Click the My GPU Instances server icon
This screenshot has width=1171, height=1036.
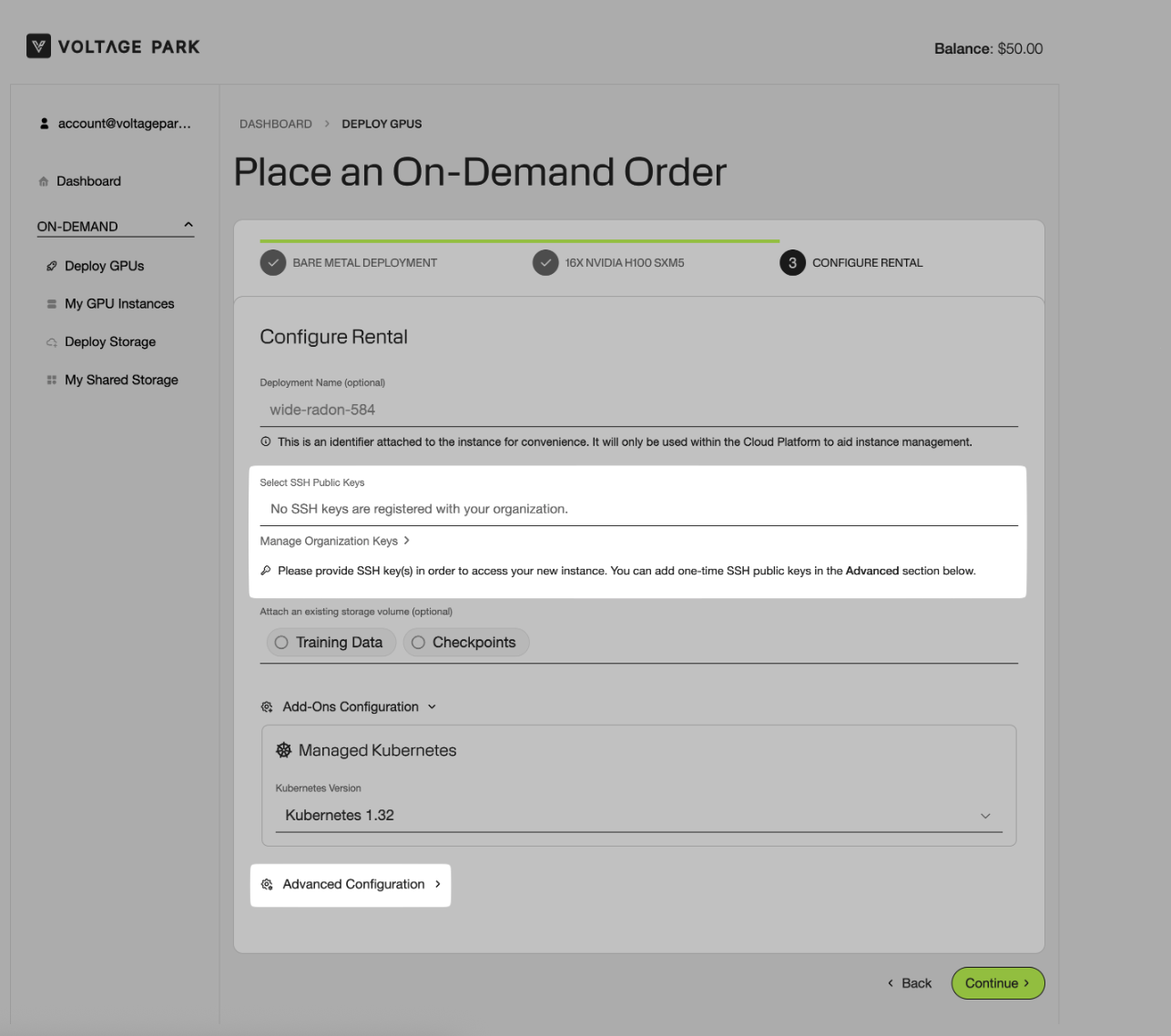pos(52,304)
